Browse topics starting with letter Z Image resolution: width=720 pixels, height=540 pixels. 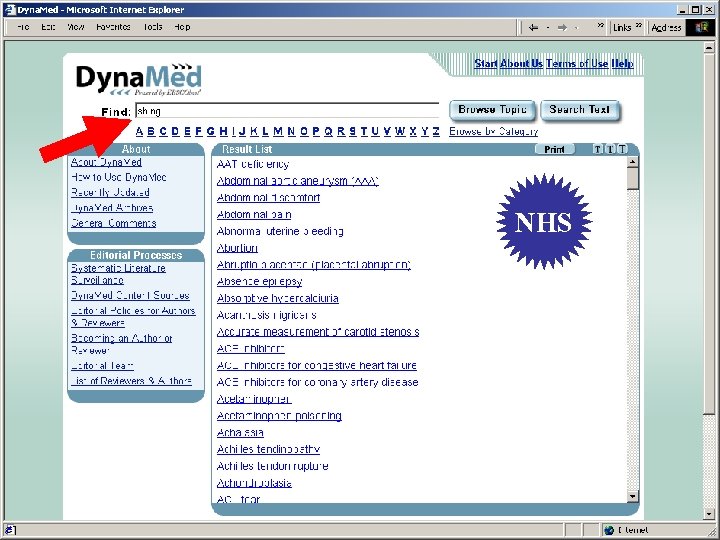point(436,132)
